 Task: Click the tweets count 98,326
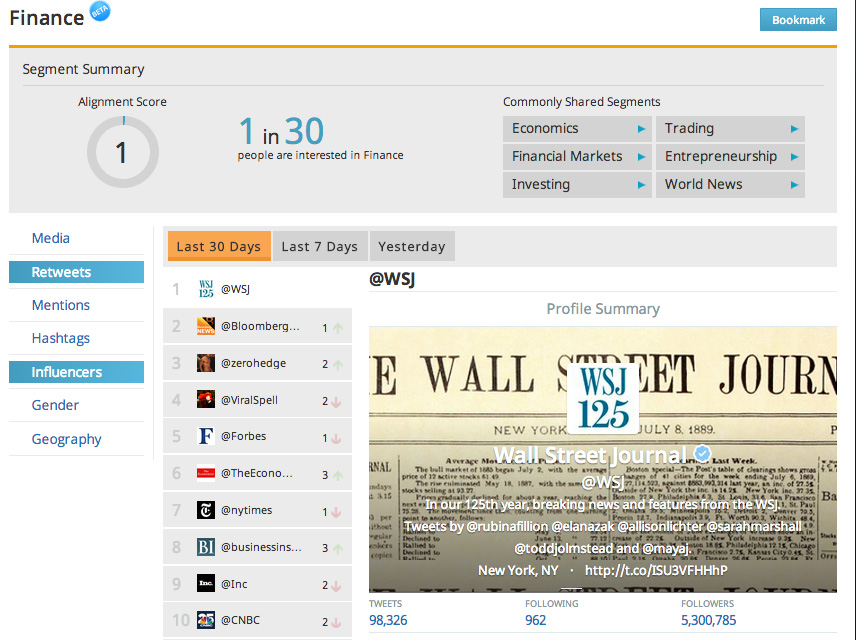point(388,620)
